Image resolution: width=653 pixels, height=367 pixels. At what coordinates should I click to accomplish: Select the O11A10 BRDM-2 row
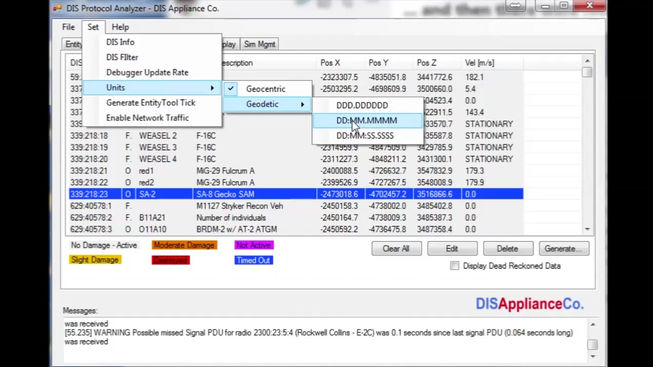[x=296, y=229]
